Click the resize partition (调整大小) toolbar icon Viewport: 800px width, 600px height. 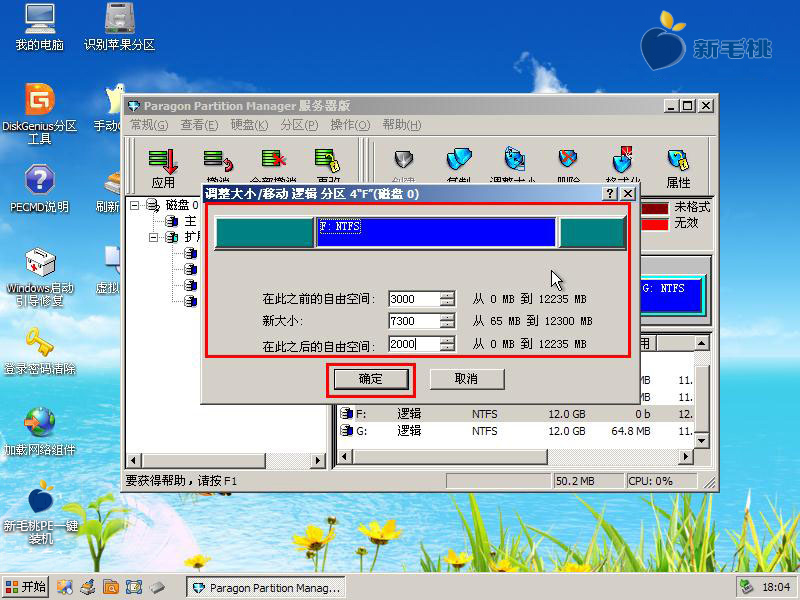coord(515,160)
